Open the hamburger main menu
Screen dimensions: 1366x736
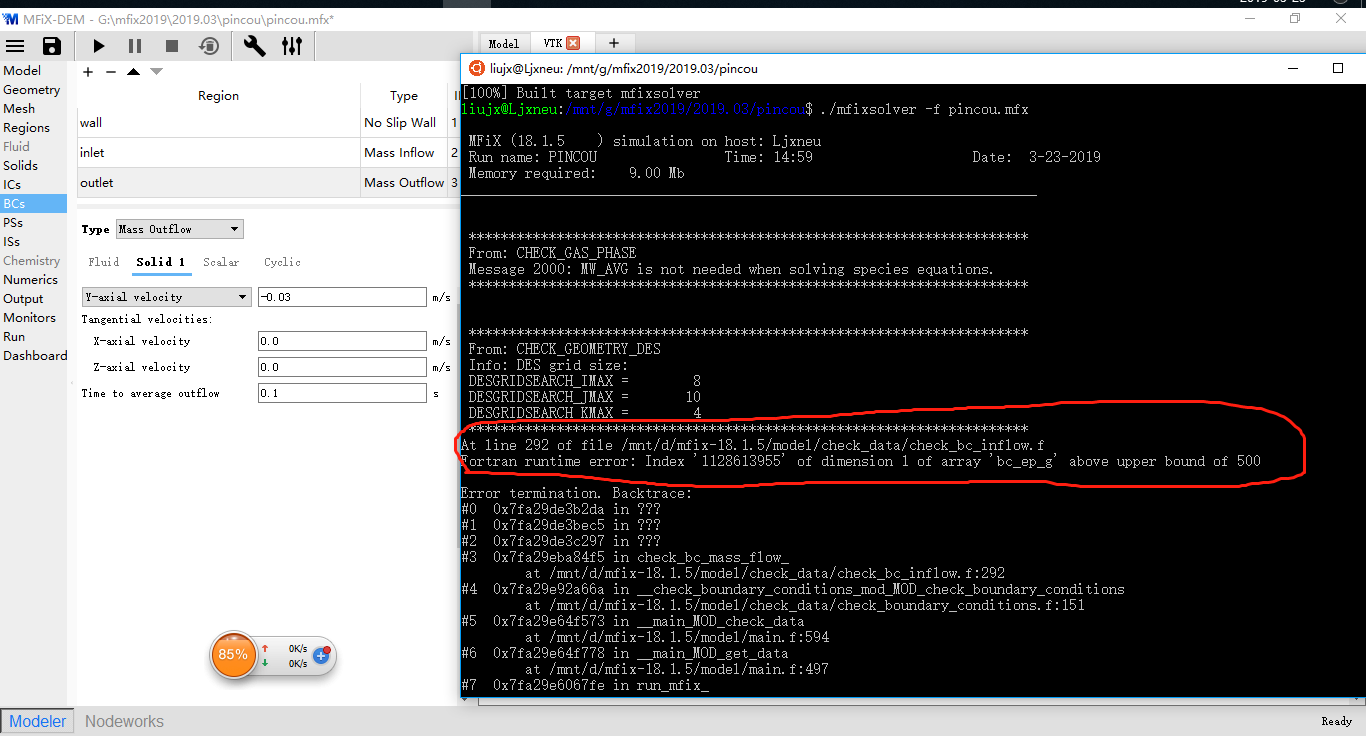(16, 46)
